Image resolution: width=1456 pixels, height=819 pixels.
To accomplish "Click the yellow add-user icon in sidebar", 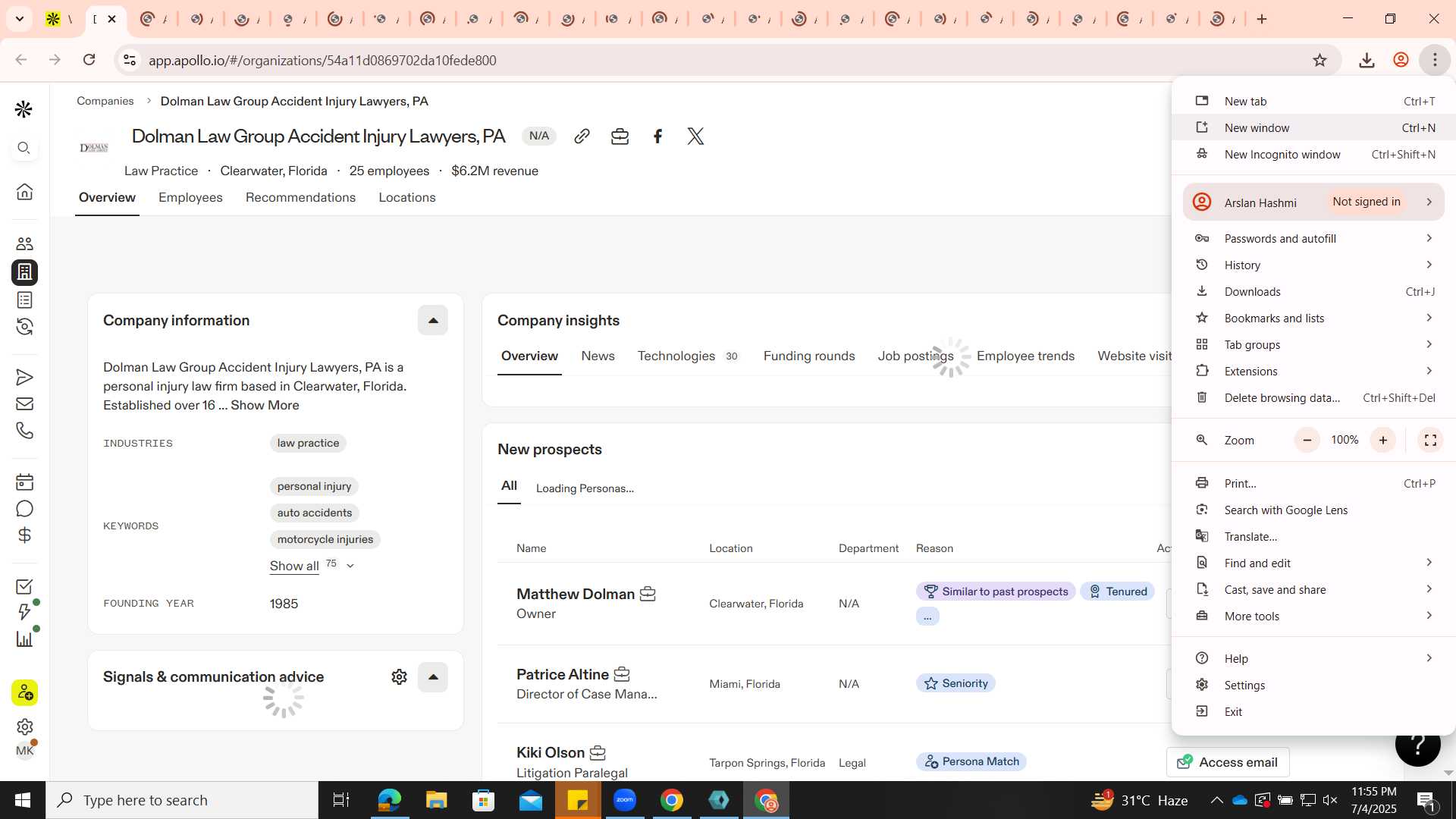I will [x=24, y=692].
